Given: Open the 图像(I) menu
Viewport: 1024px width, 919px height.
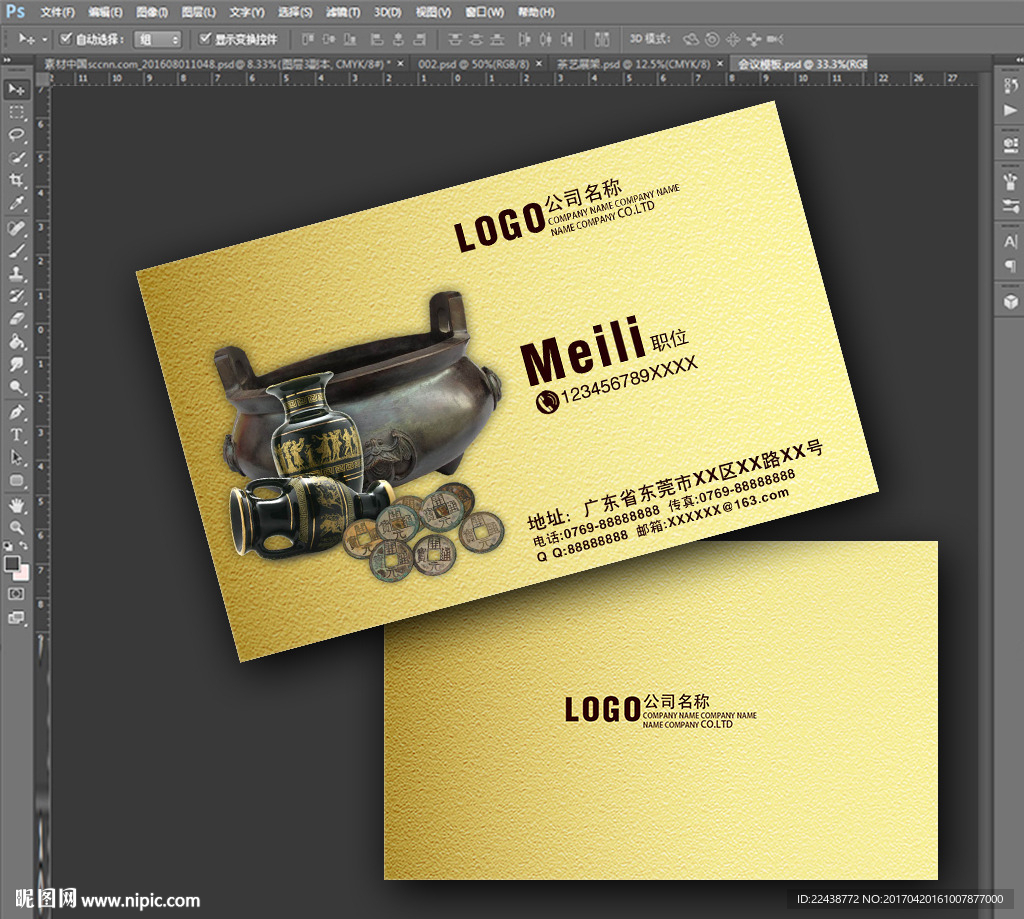Looking at the screenshot, I should click(152, 12).
